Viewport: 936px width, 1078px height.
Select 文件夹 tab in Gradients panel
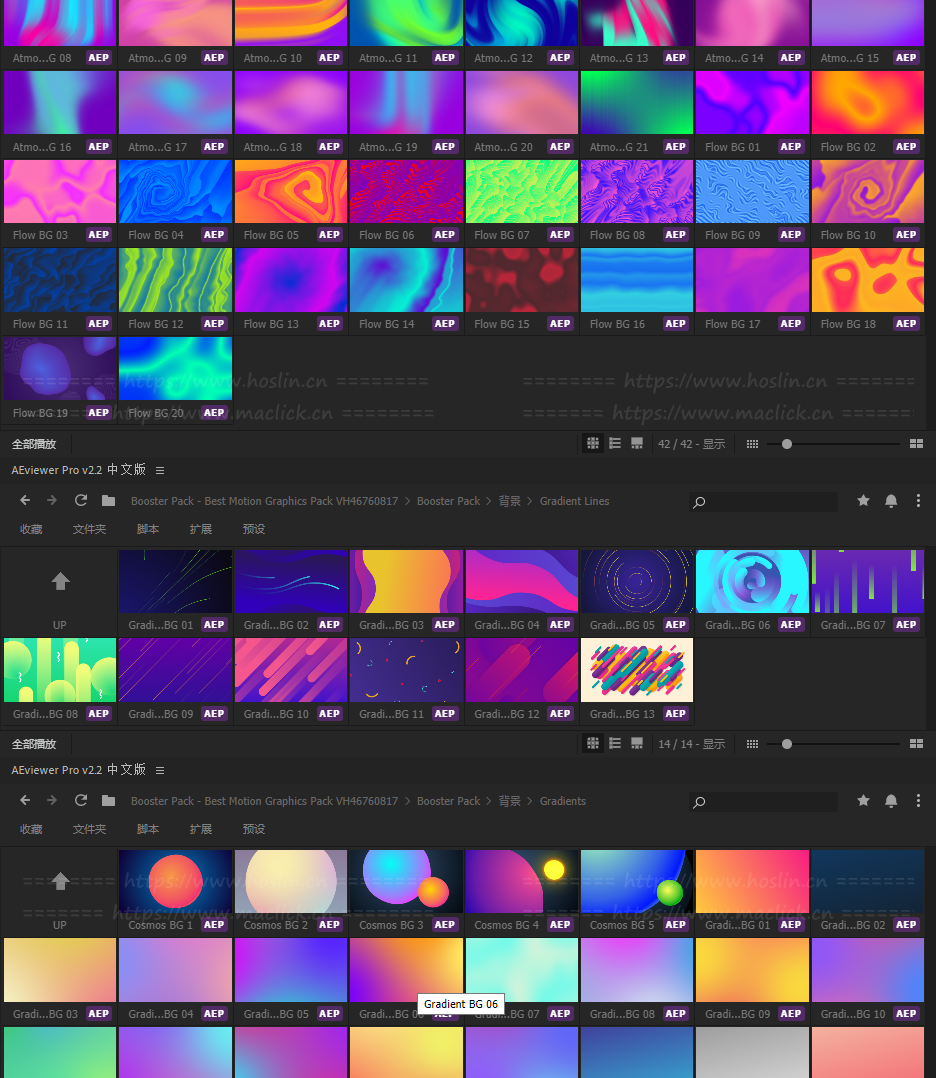point(89,828)
